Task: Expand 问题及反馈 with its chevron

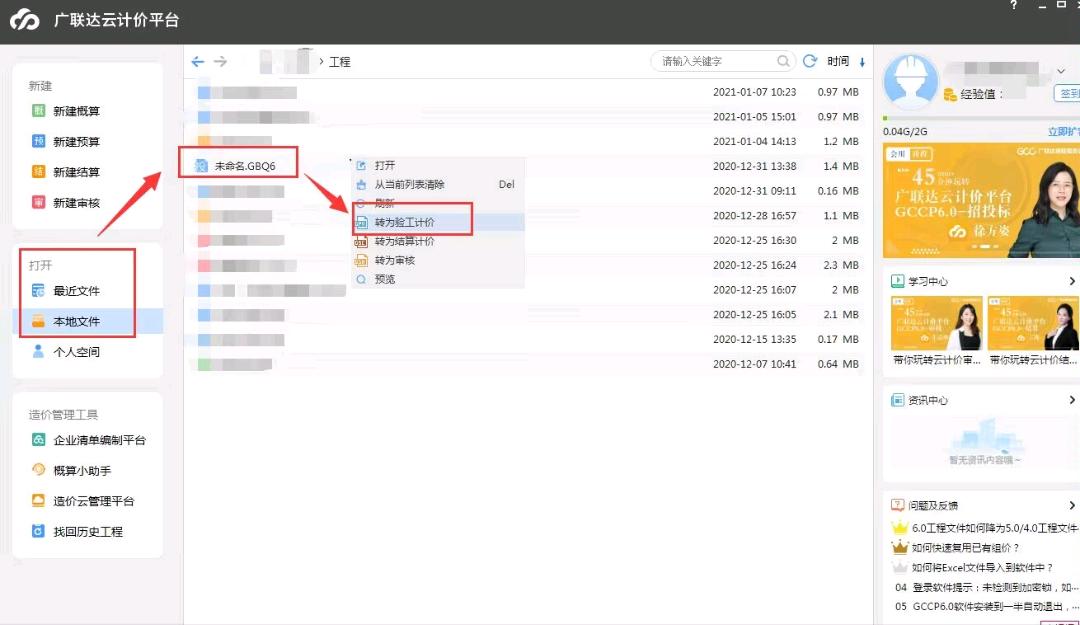Action: point(1071,505)
